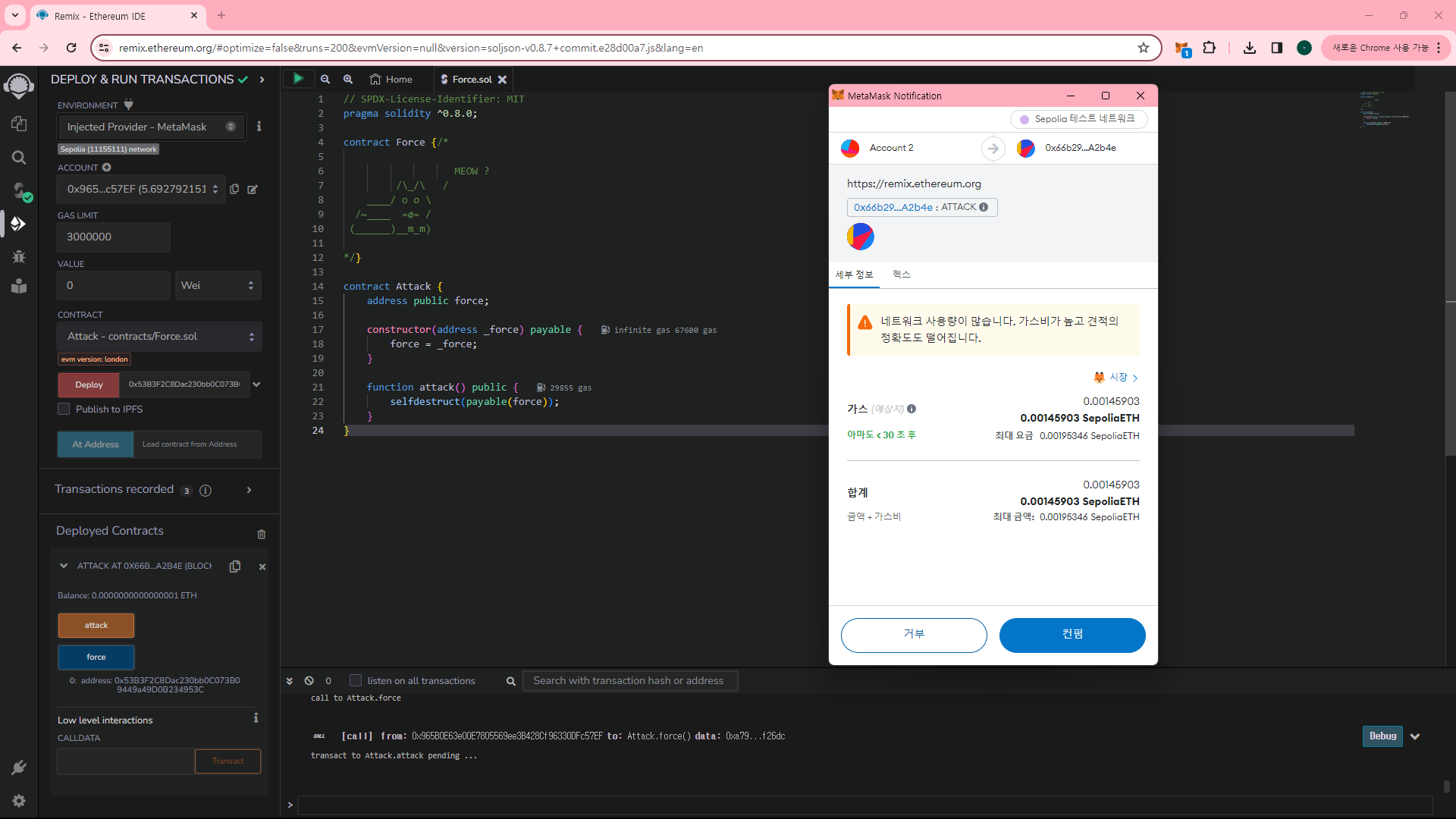Show Low level interactions info icon
The width and height of the screenshot is (1456, 819).
(x=256, y=717)
